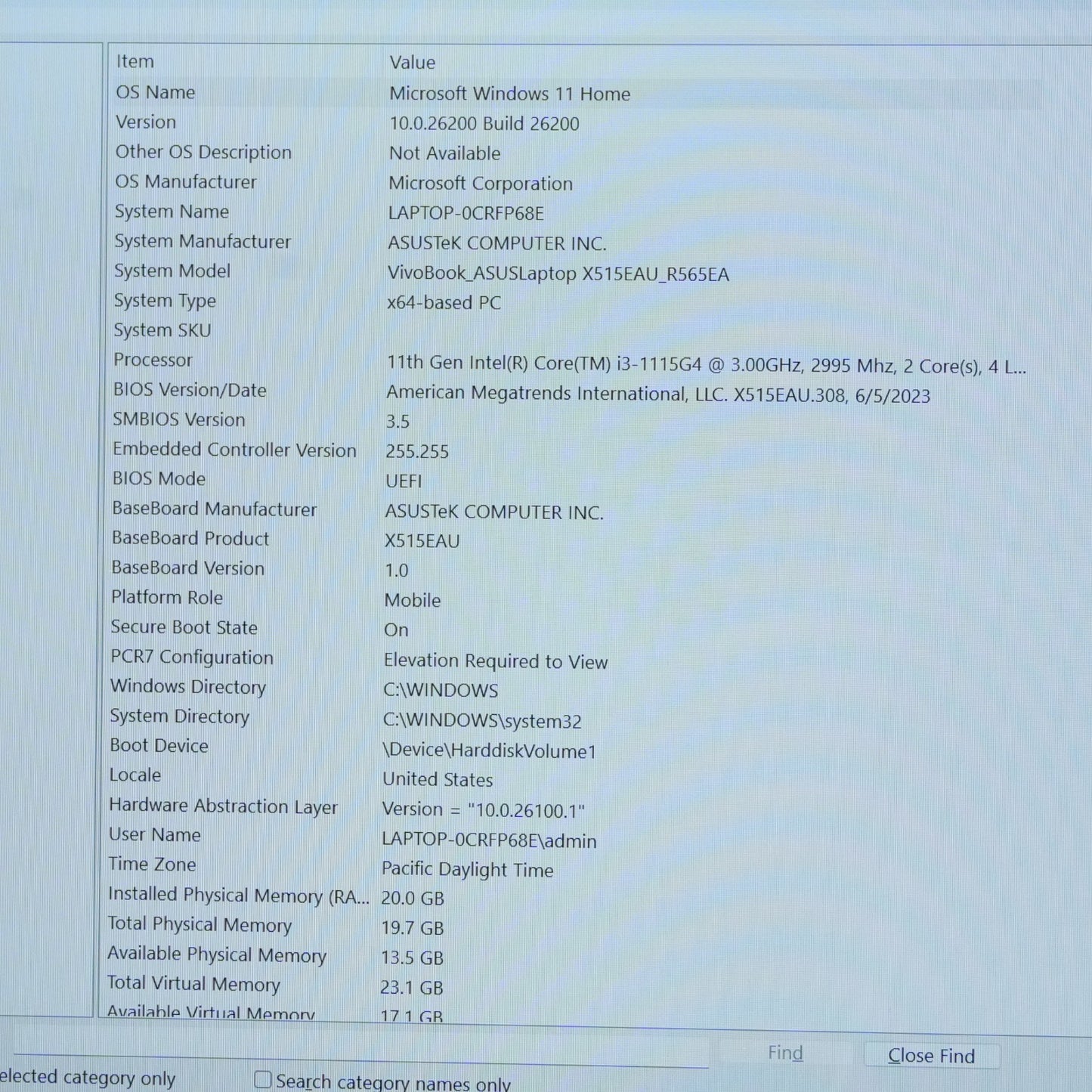The image size is (1092, 1092).
Task: Select the System Directory row label
Action: coord(180,716)
